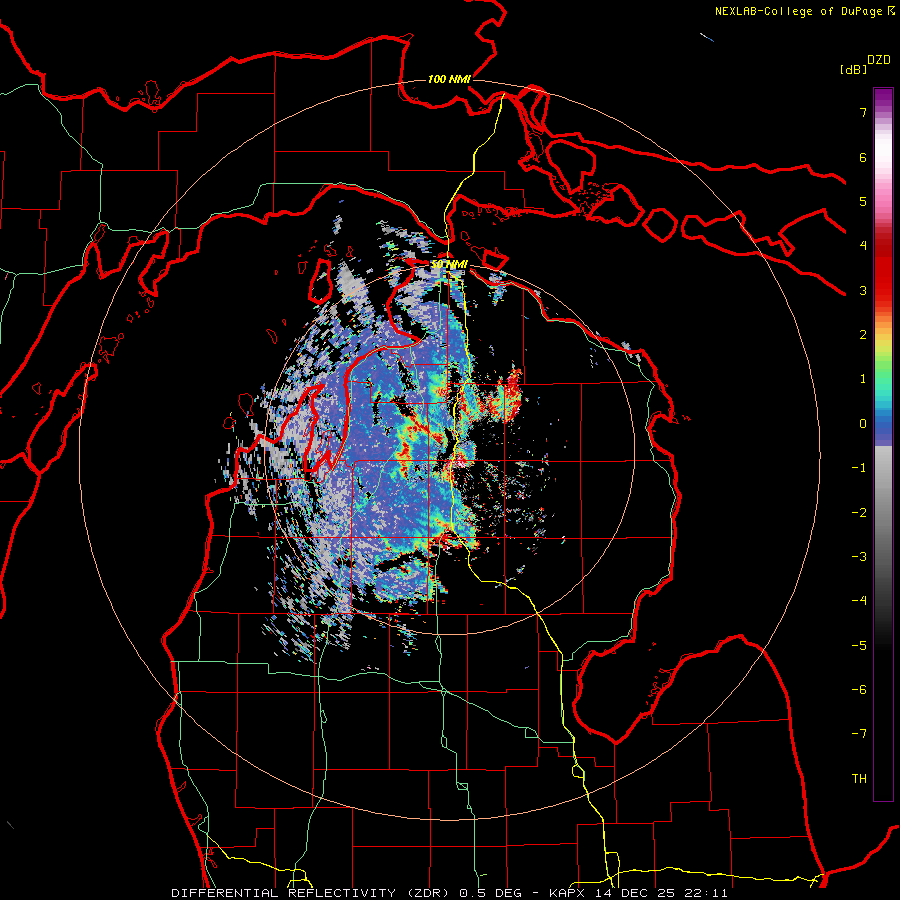The width and height of the screenshot is (900, 900).
Task: Select the -3 value on the scale
Action: tap(859, 557)
